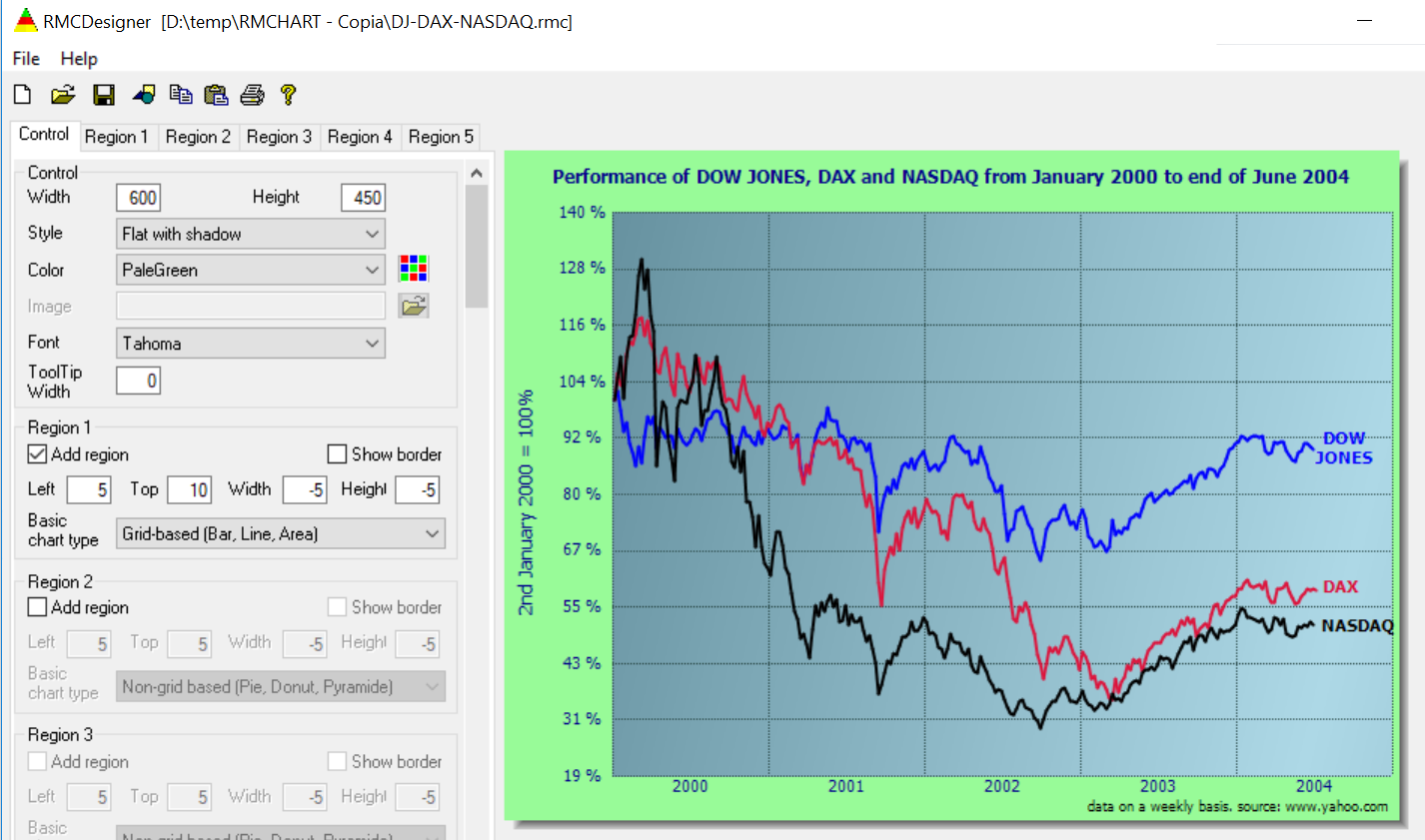Click the colored shapes toolbar icon

click(144, 95)
